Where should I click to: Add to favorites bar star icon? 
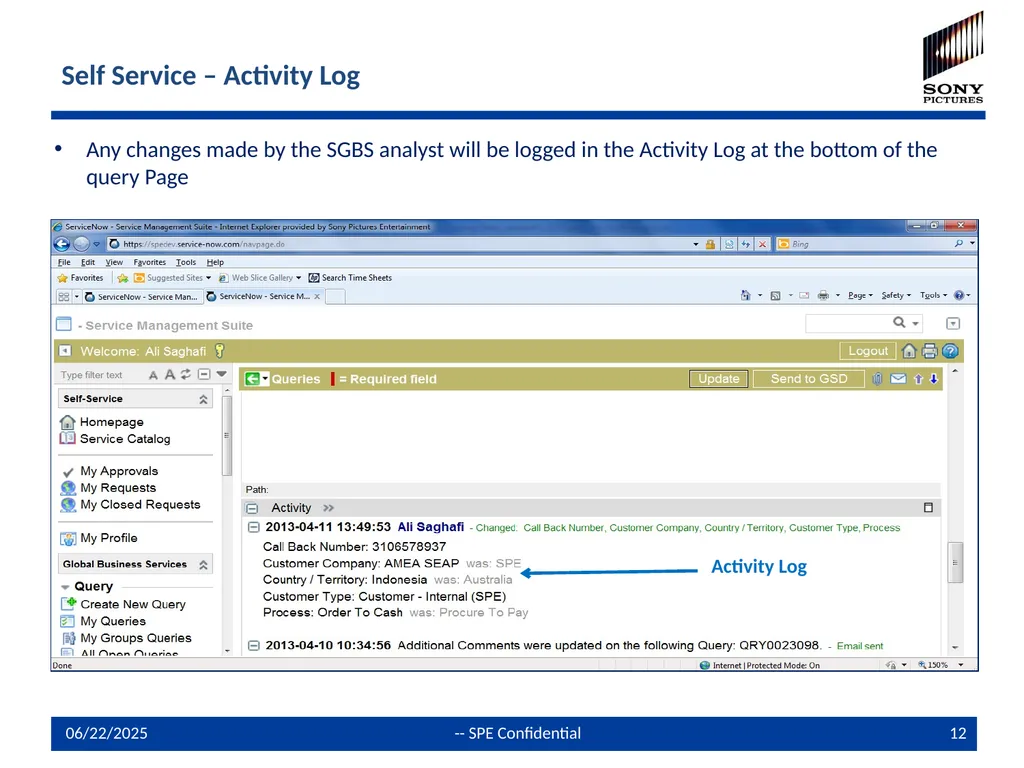122,278
